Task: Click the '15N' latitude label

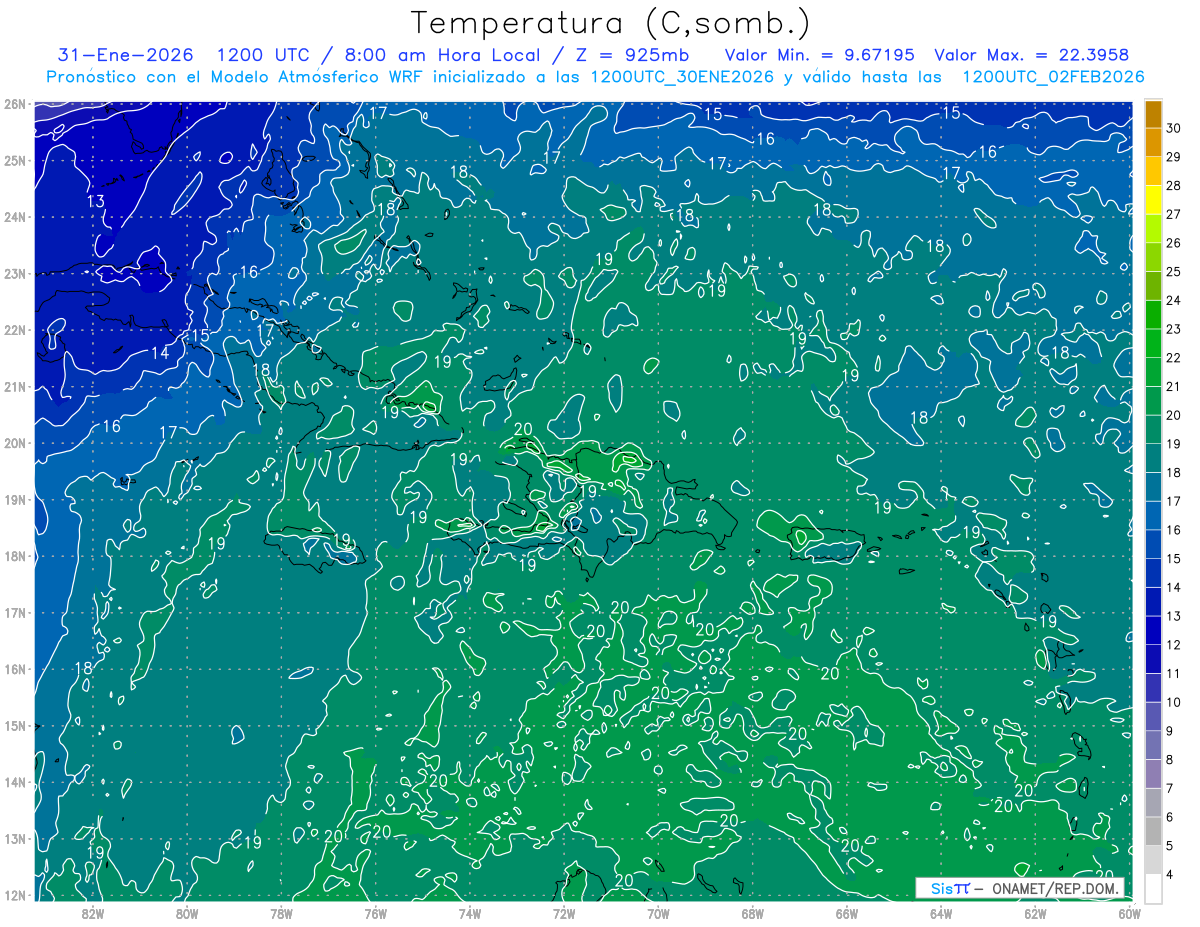Action: [15, 726]
